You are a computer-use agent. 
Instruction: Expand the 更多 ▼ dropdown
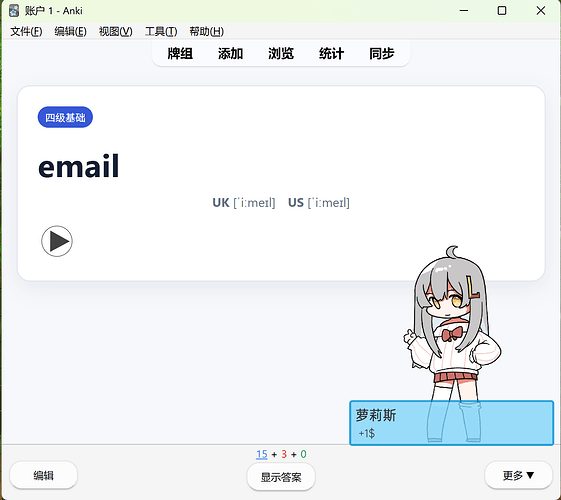pyautogui.click(x=518, y=475)
